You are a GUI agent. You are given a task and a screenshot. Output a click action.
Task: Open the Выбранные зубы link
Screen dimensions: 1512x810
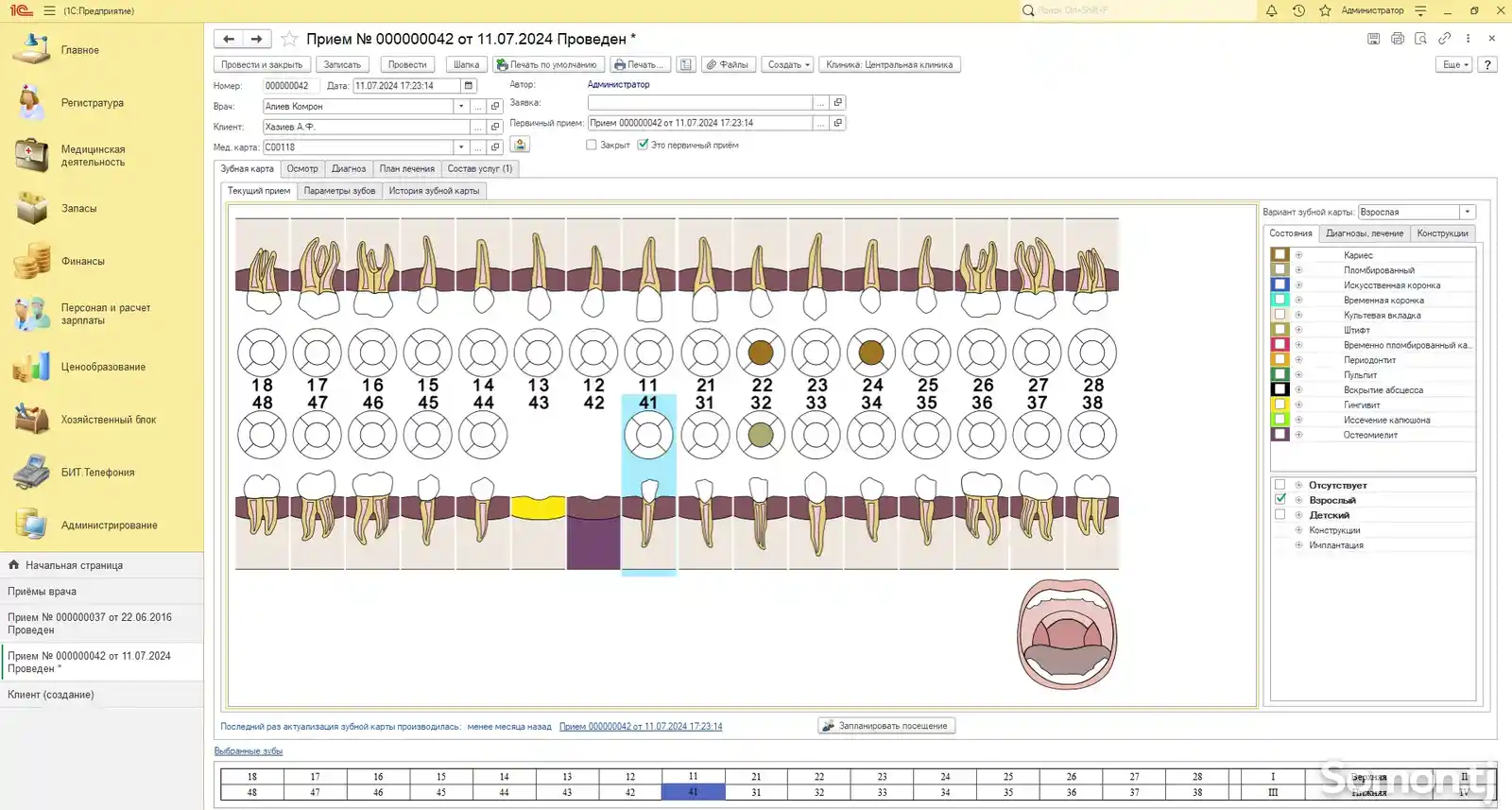pos(249,751)
